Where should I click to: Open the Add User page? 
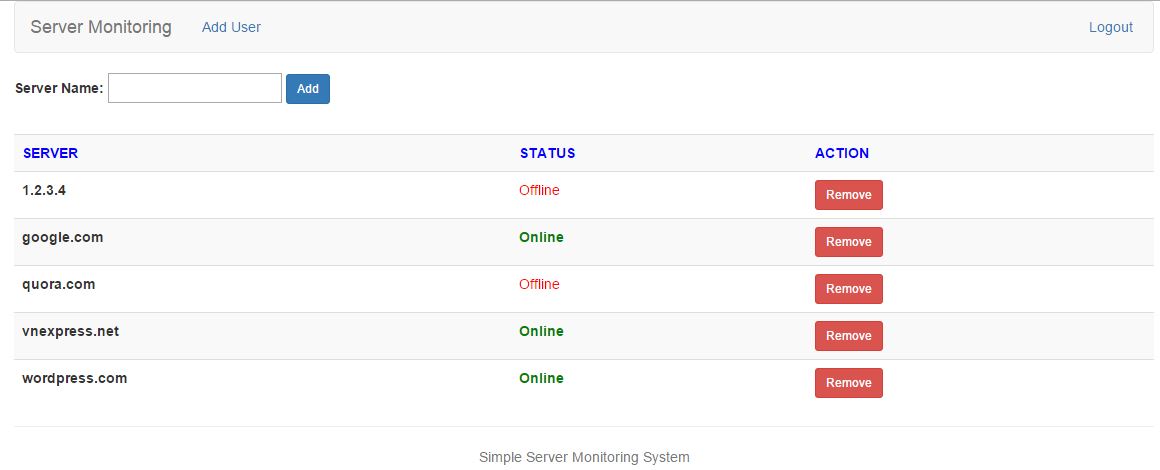click(232, 27)
